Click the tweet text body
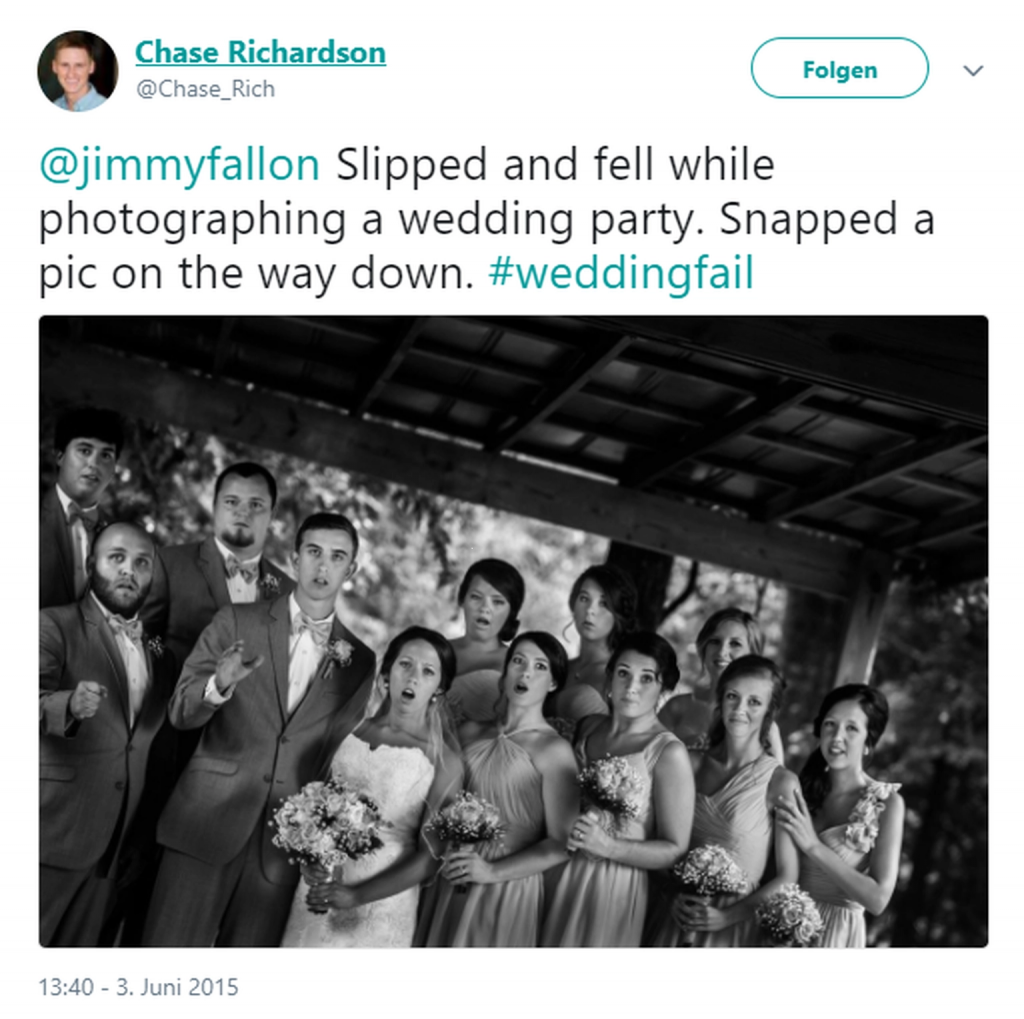 click(487, 219)
